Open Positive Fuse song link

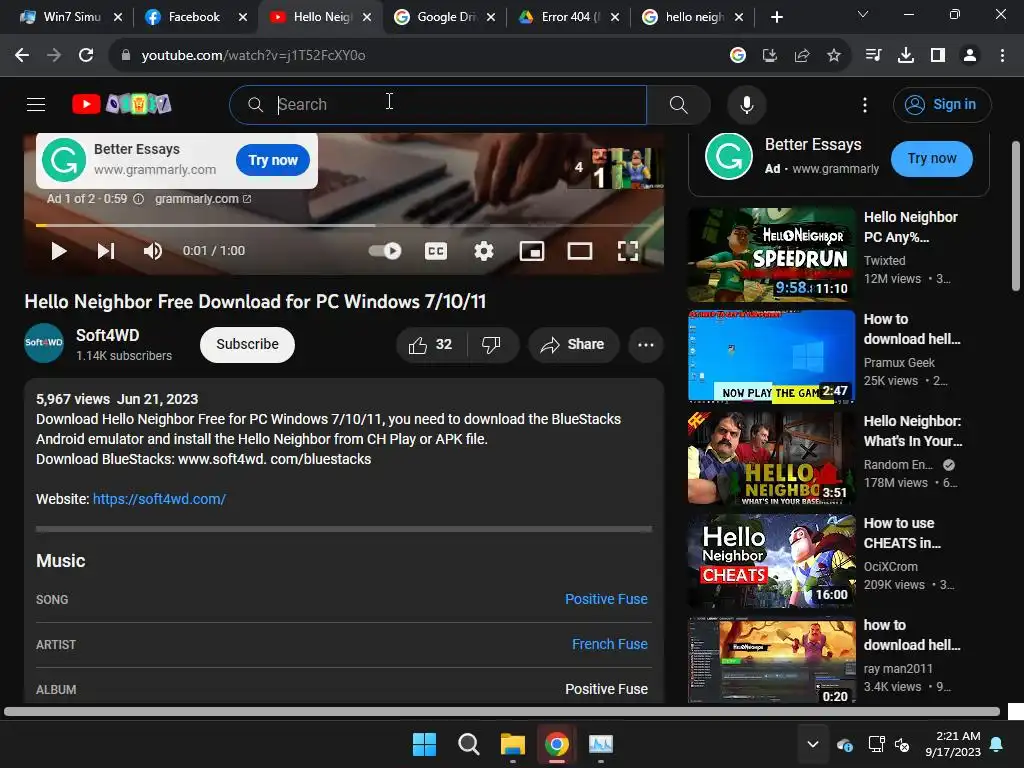(606, 600)
